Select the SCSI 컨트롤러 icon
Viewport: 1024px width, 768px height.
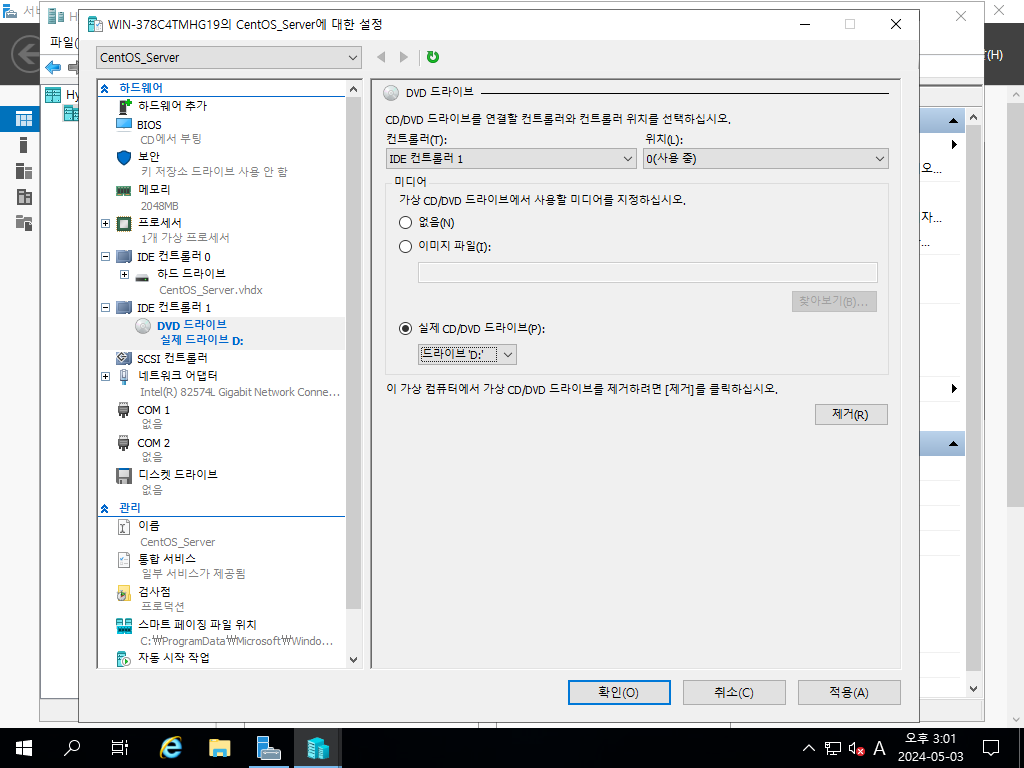pos(123,358)
